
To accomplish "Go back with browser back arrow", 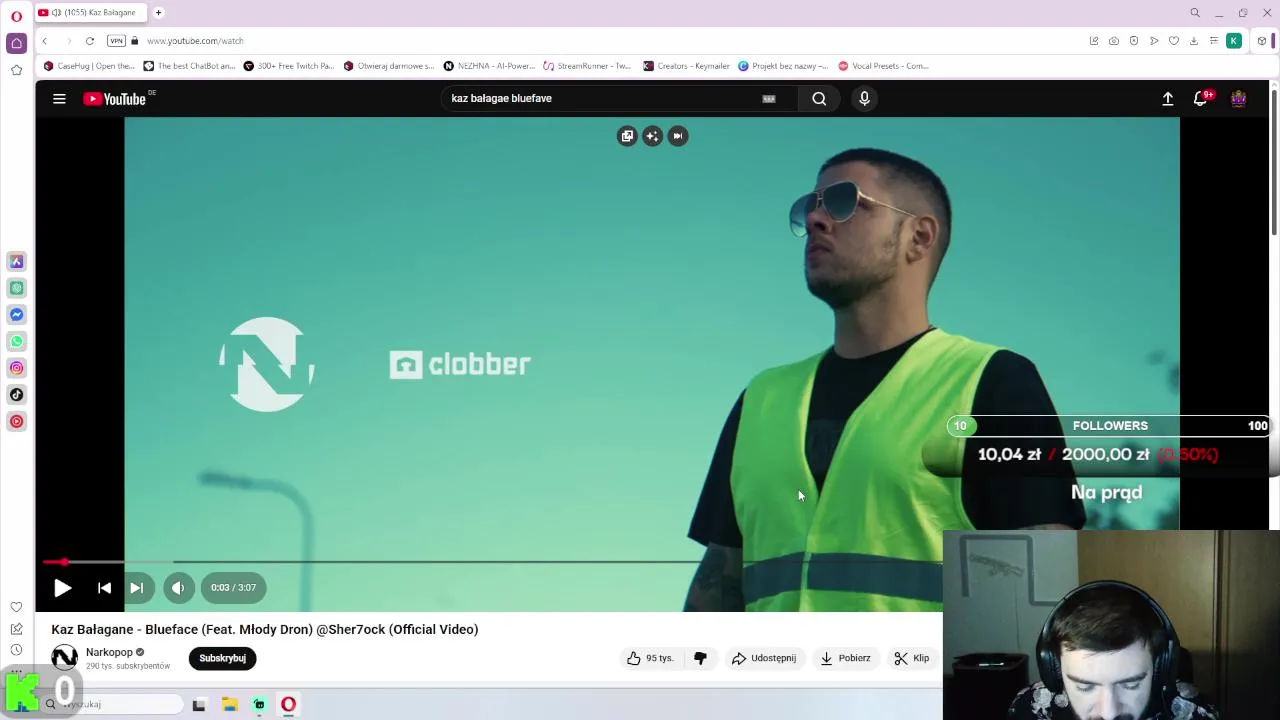I will (44, 41).
